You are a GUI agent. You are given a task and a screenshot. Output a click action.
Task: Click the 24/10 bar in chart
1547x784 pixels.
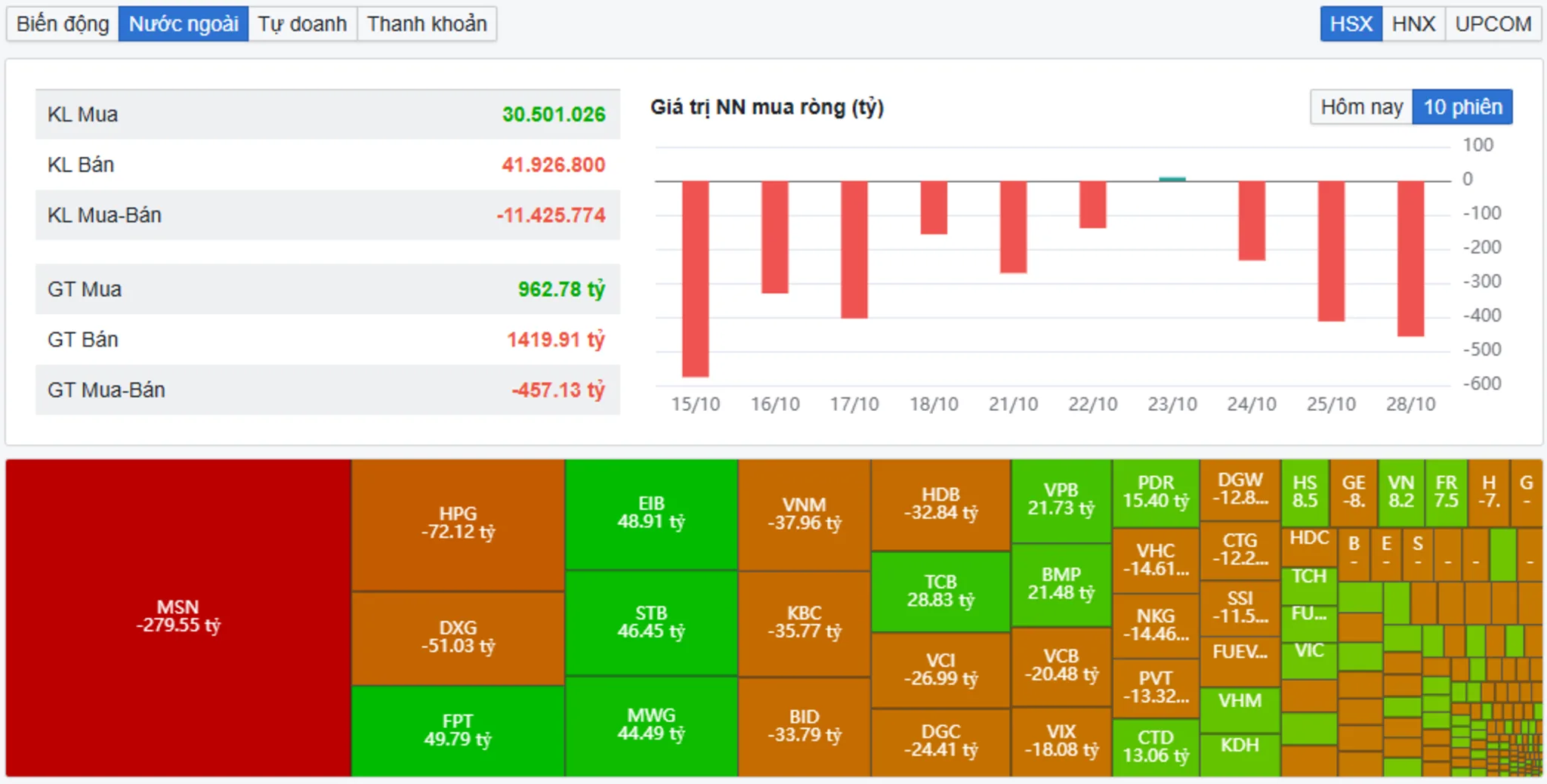(x=1252, y=221)
